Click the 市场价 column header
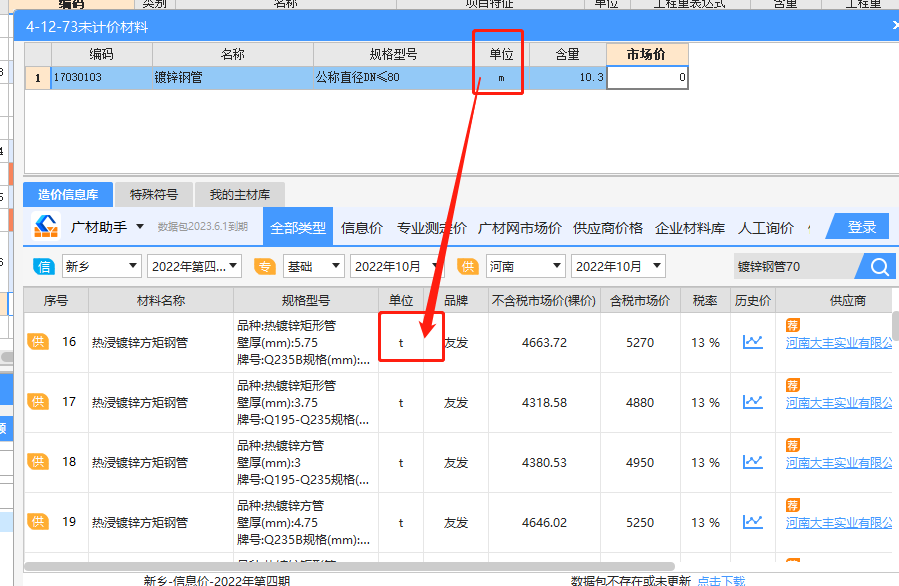The image size is (899, 586). pos(647,54)
